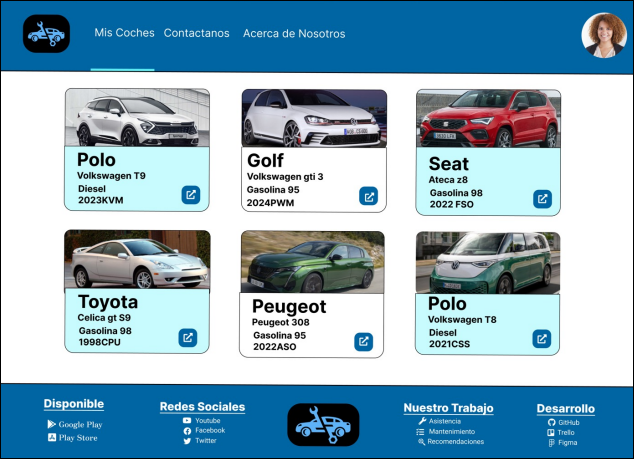This screenshot has height=459, width=634.
Task: Click the green Peugeot 308 photo
Action: 313,262
